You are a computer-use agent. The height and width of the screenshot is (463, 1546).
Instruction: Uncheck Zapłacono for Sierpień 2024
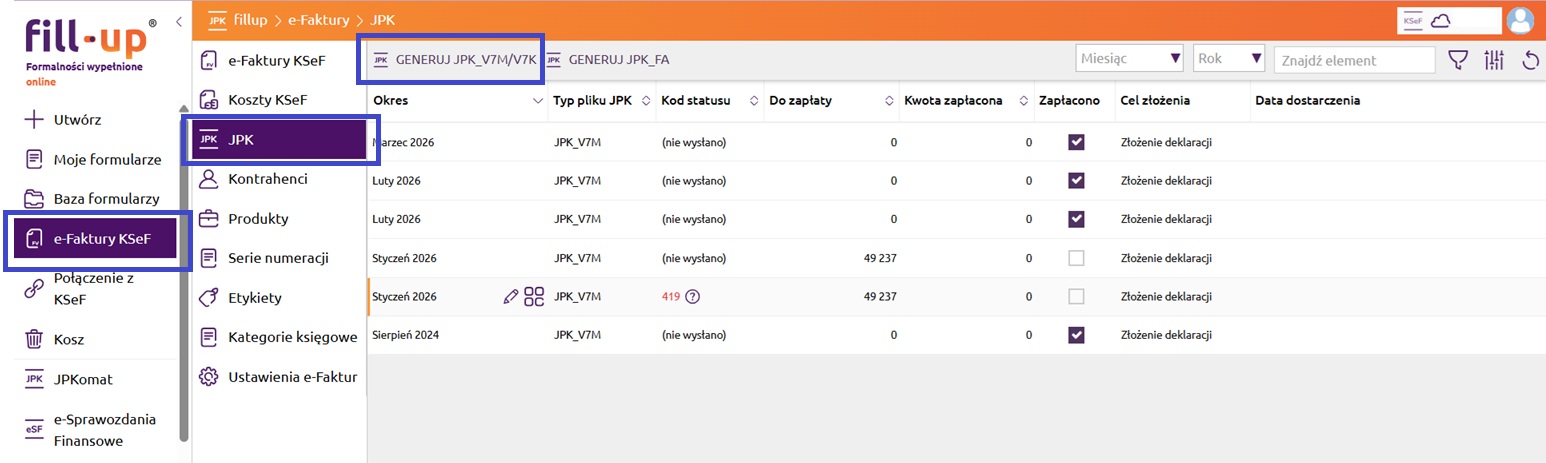(1076, 335)
